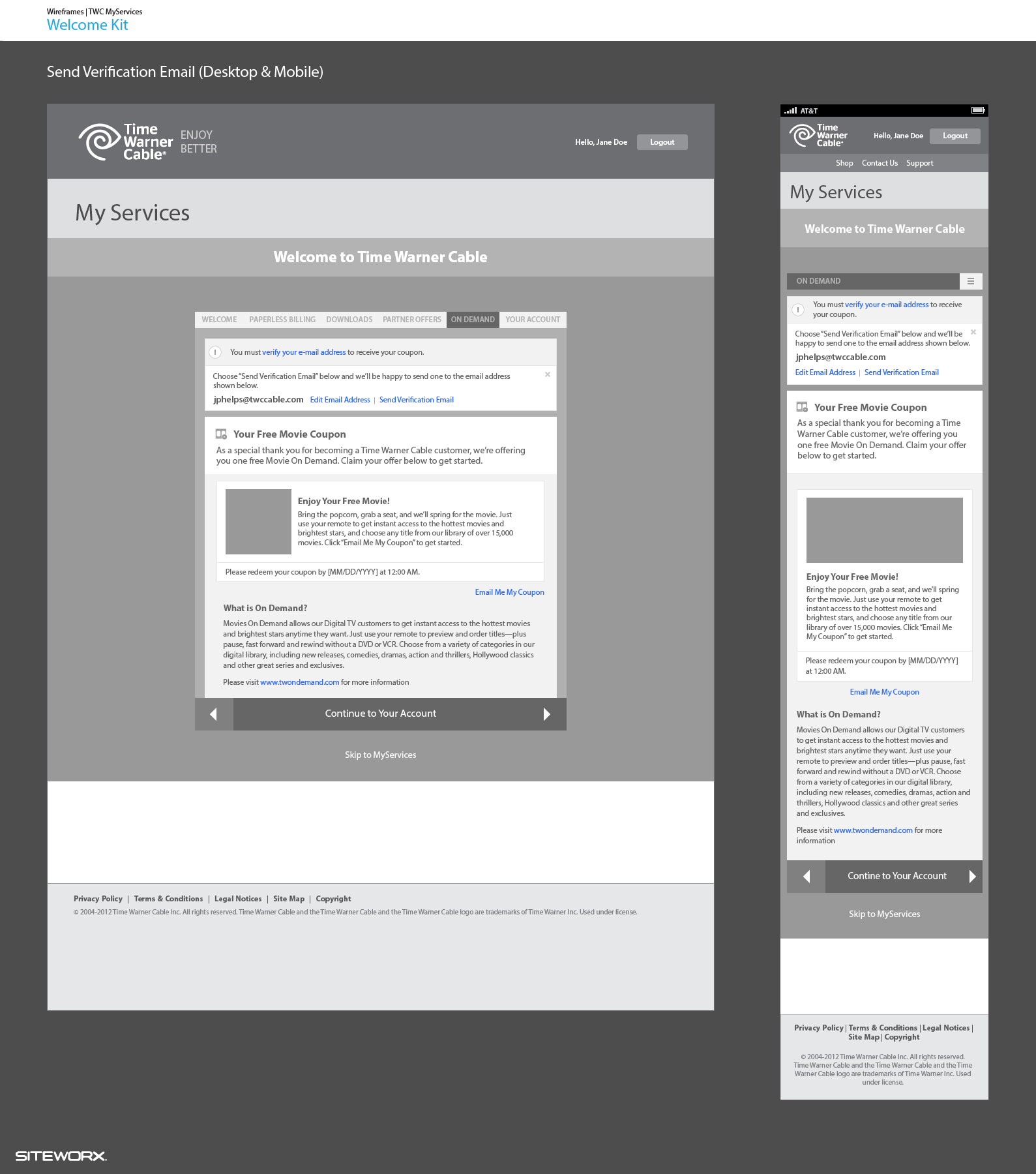Switch to the PAPERLESS BILLING tab
This screenshot has width=1036, height=1174.
pos(282,320)
